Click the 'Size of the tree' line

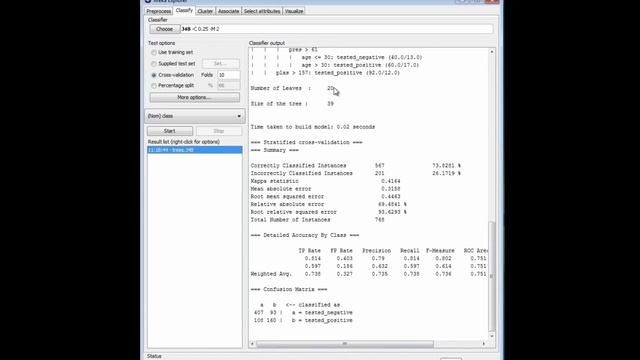[292, 104]
